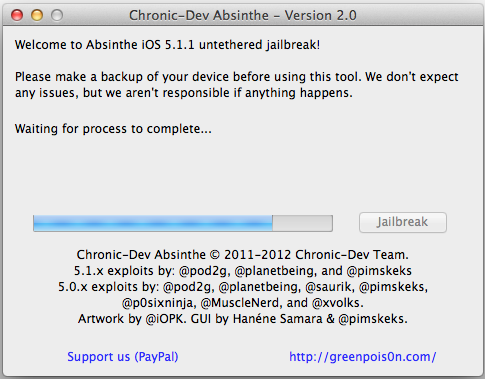Viewport: 485px width, 379px height.
Task: Click the Jailbreak button
Action: (x=403, y=222)
